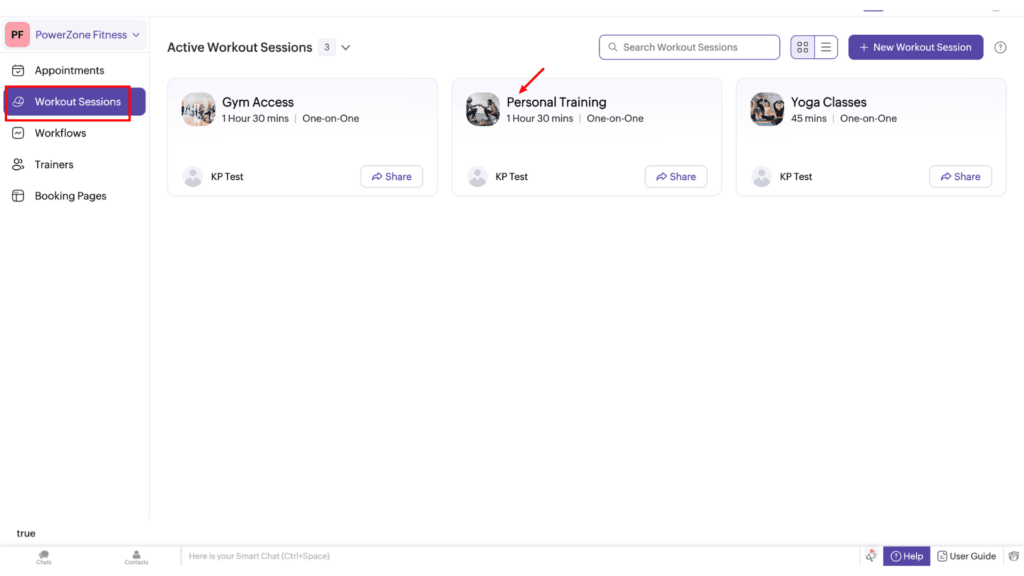Collapse the Active Workout Sessions list
This screenshot has height=576, width=1024.
tap(345, 47)
